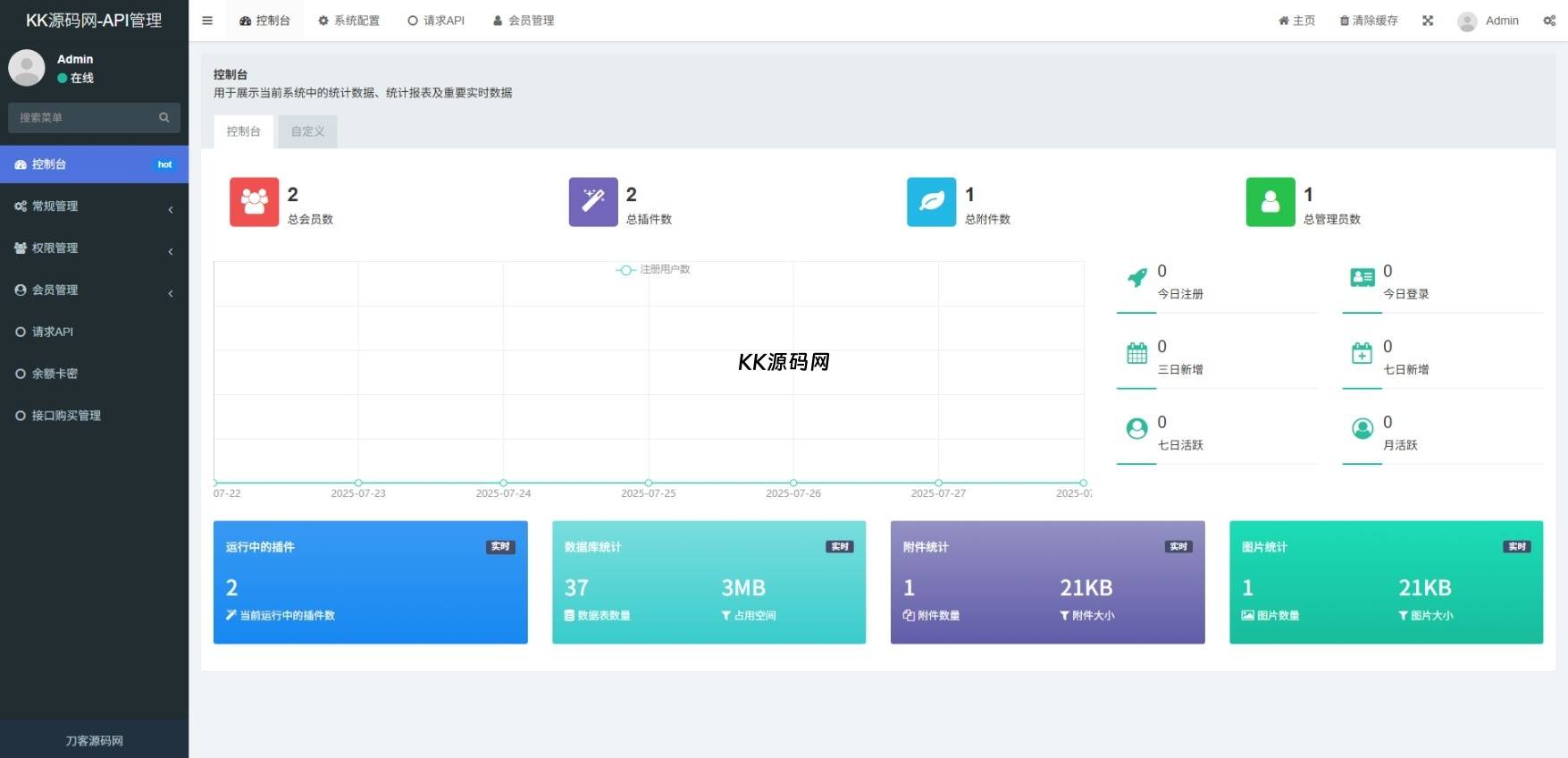Open the settings gears icon at far top right
The width and height of the screenshot is (1568, 758).
click(x=1549, y=21)
